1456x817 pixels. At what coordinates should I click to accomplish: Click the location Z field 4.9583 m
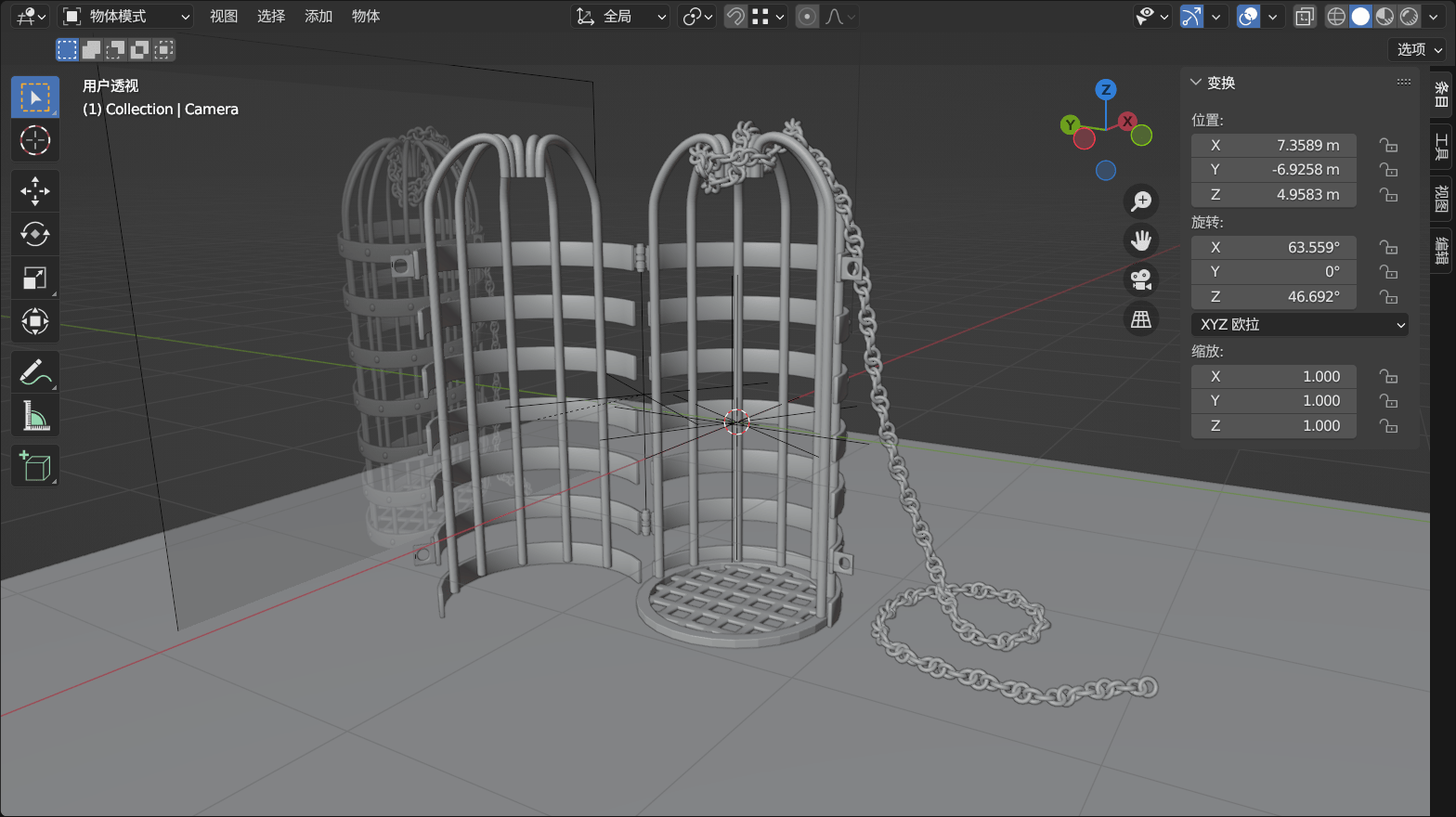click(x=1274, y=195)
